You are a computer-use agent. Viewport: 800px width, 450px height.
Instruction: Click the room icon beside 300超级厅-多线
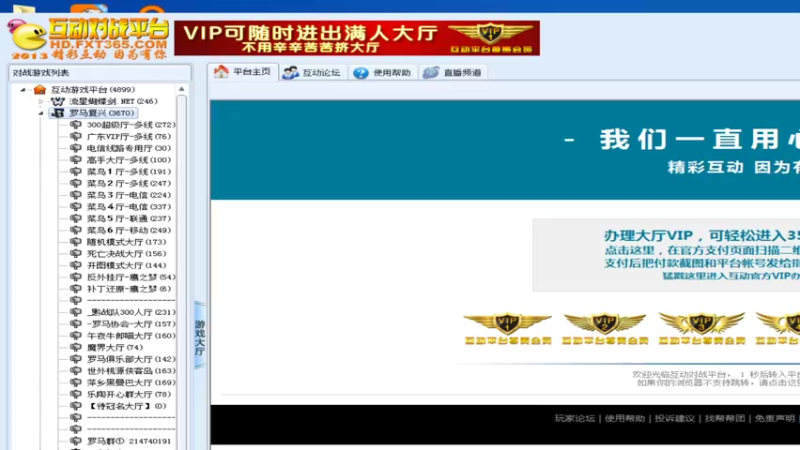point(76,124)
